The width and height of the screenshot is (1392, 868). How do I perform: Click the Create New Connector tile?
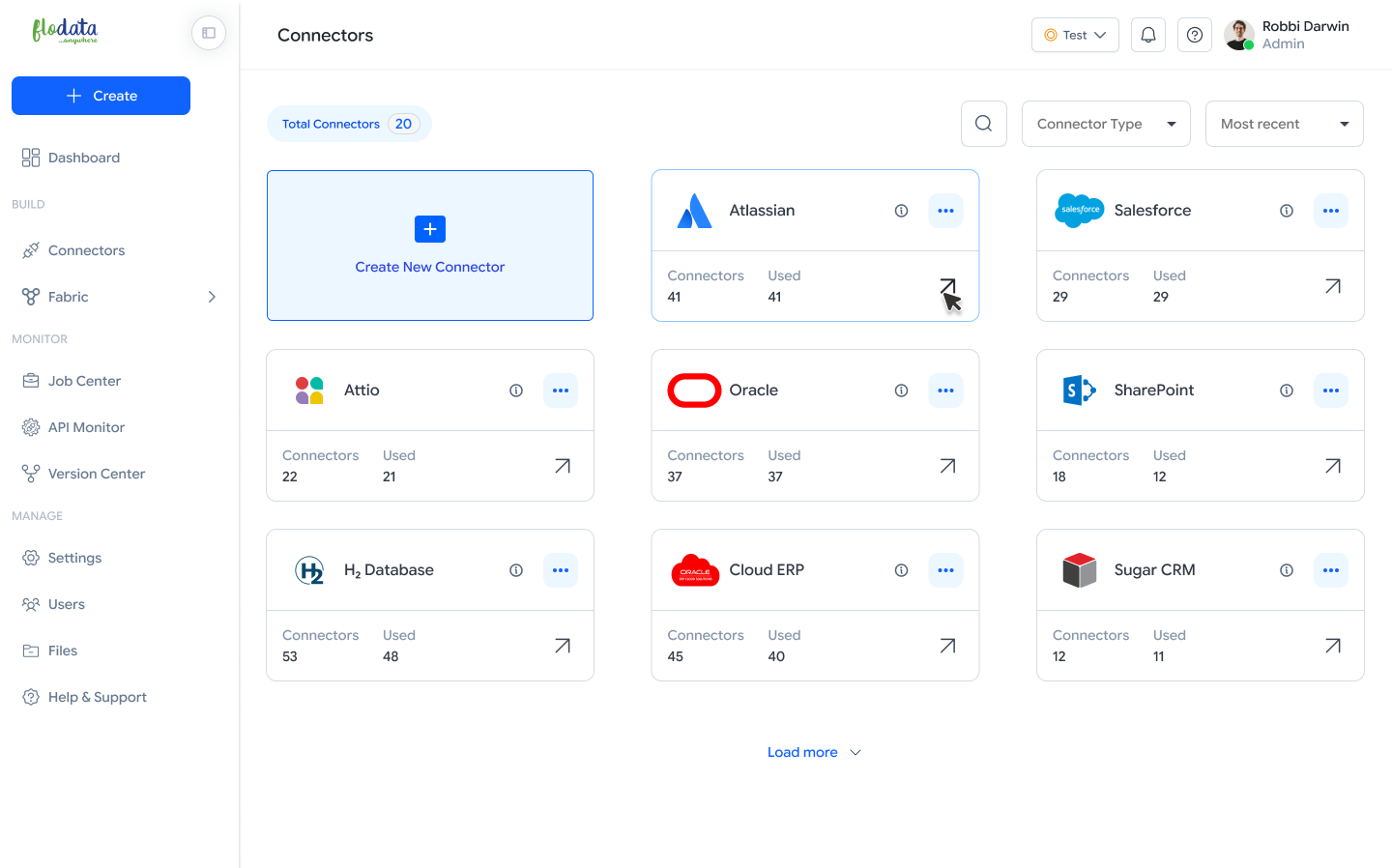[x=430, y=246]
